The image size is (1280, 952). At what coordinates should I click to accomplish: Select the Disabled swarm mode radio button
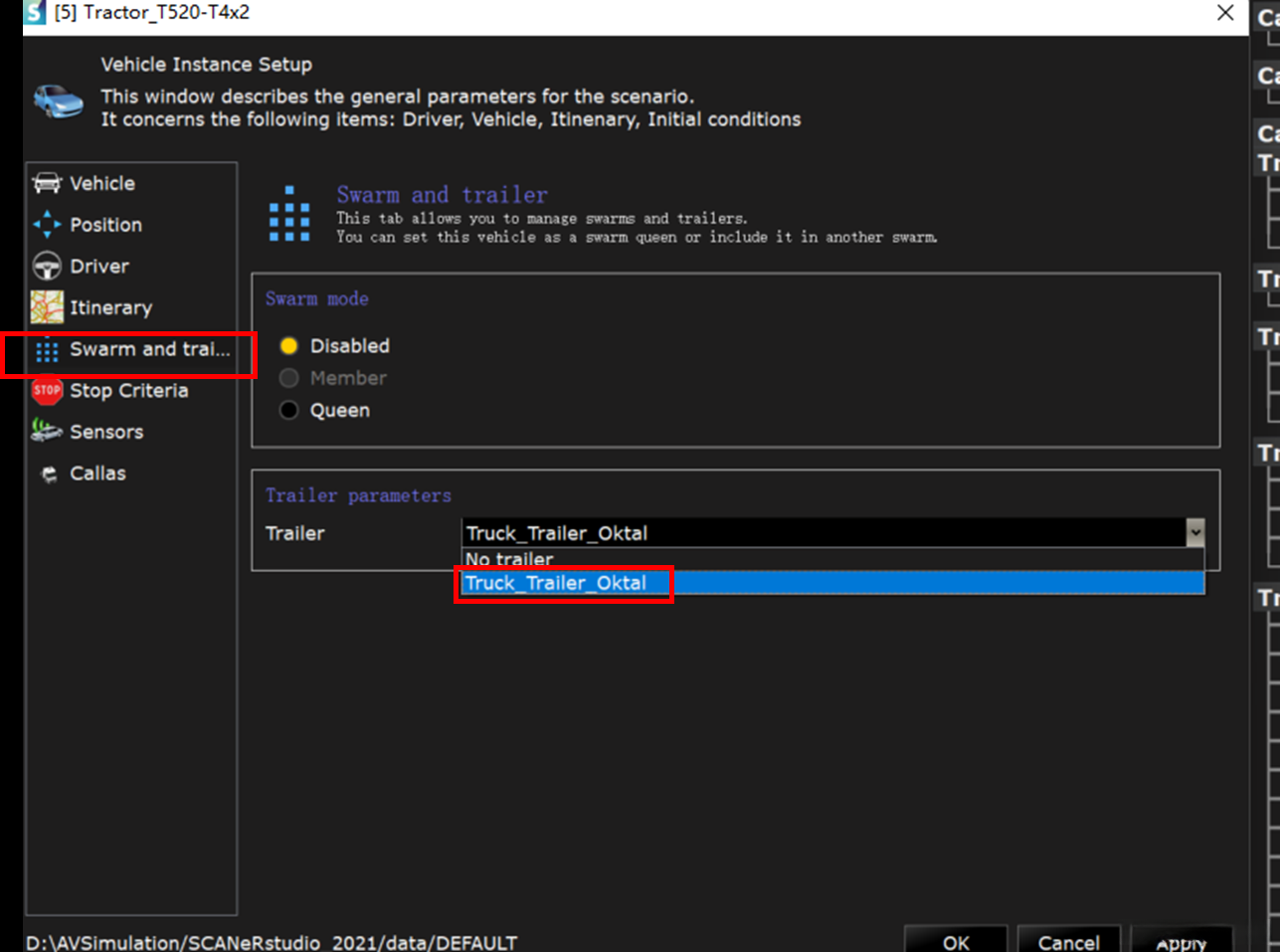click(x=288, y=346)
